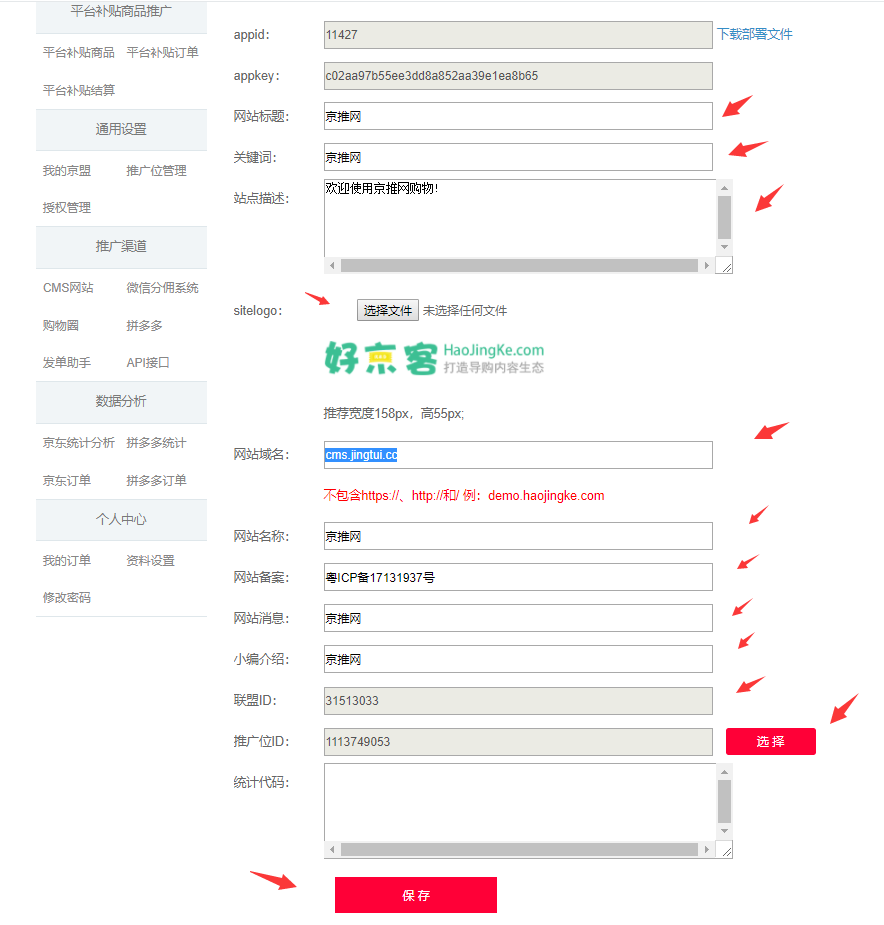The image size is (884, 925).
Task: Click the 网站标题 input field
Action: [x=518, y=116]
